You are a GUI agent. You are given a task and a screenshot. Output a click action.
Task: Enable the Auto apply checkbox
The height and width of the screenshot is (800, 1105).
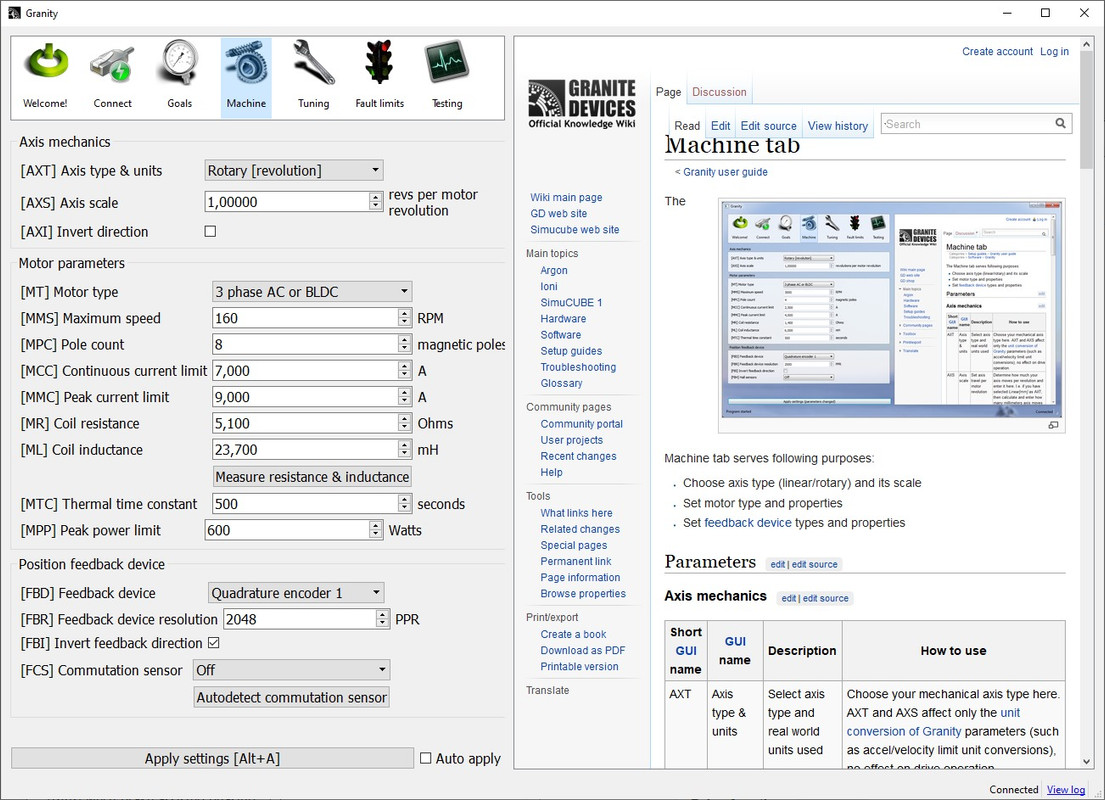point(426,758)
